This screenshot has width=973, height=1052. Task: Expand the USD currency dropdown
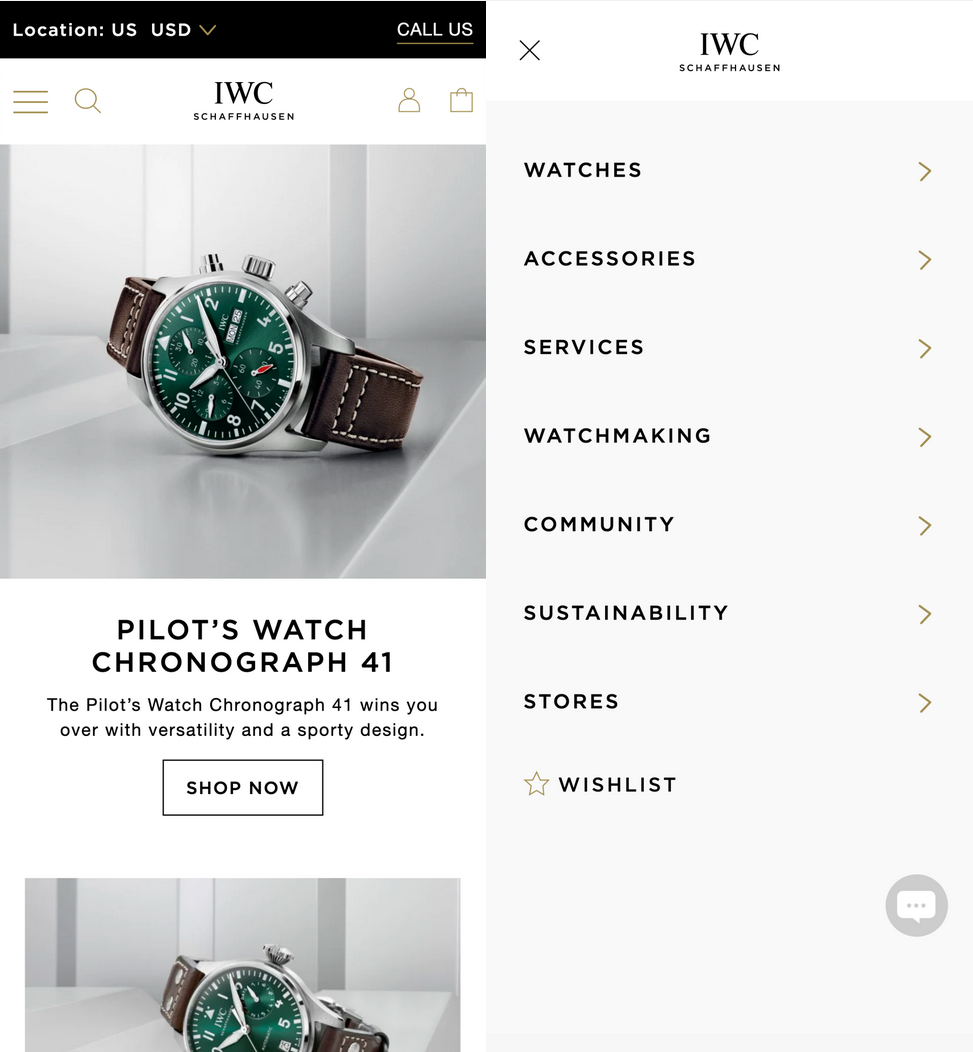[183, 30]
